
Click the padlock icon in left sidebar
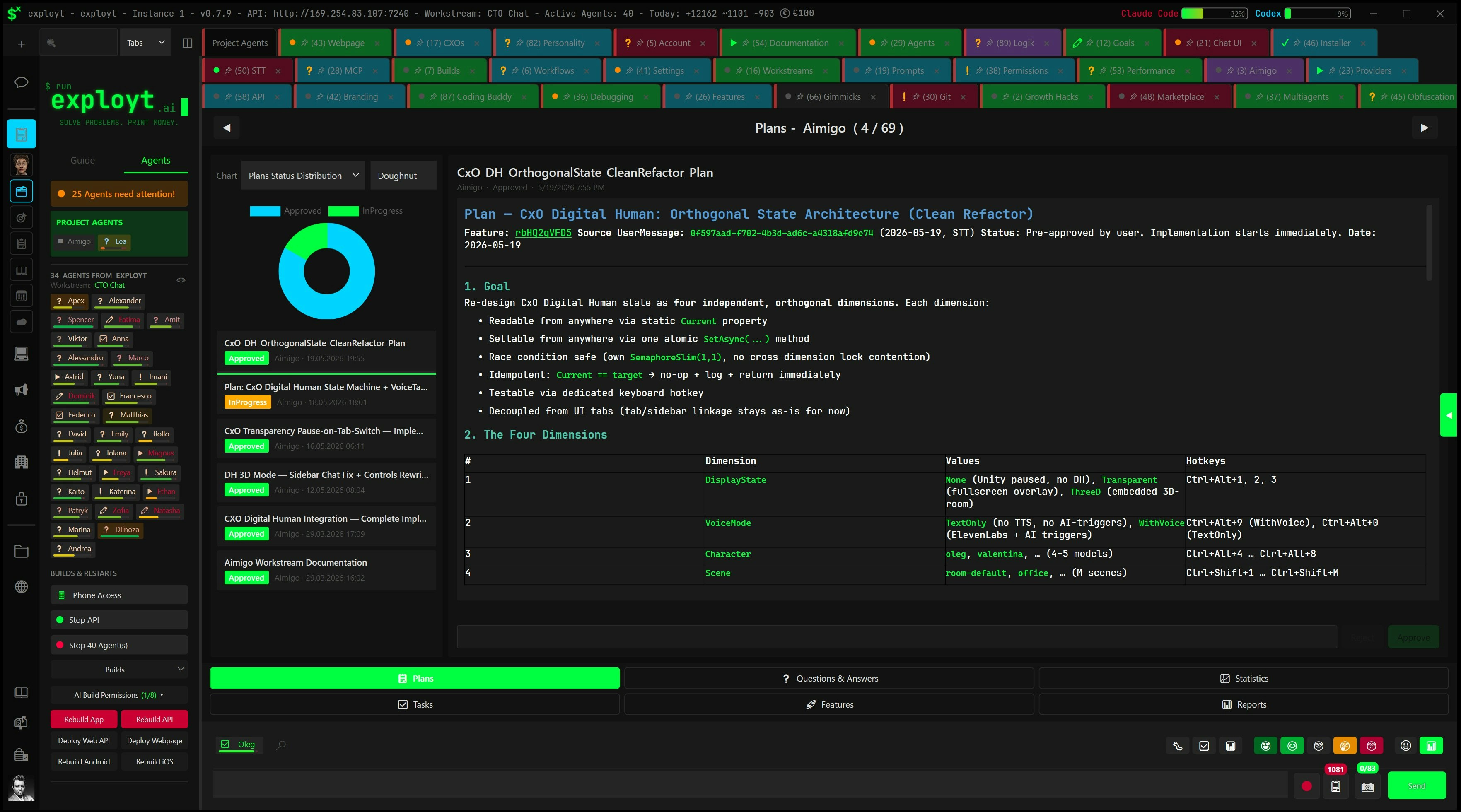tap(21, 499)
